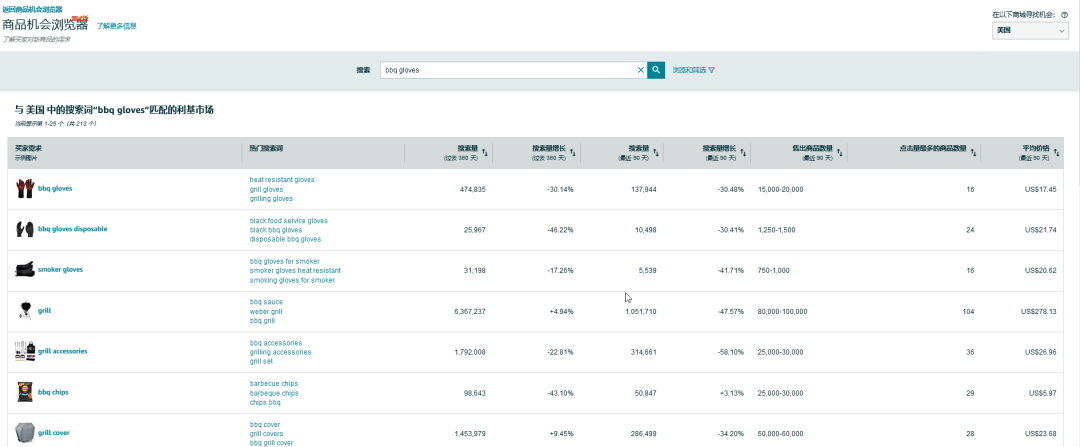
Task: Expand the 浏览和筛选 filter panel
Action: coord(694,70)
